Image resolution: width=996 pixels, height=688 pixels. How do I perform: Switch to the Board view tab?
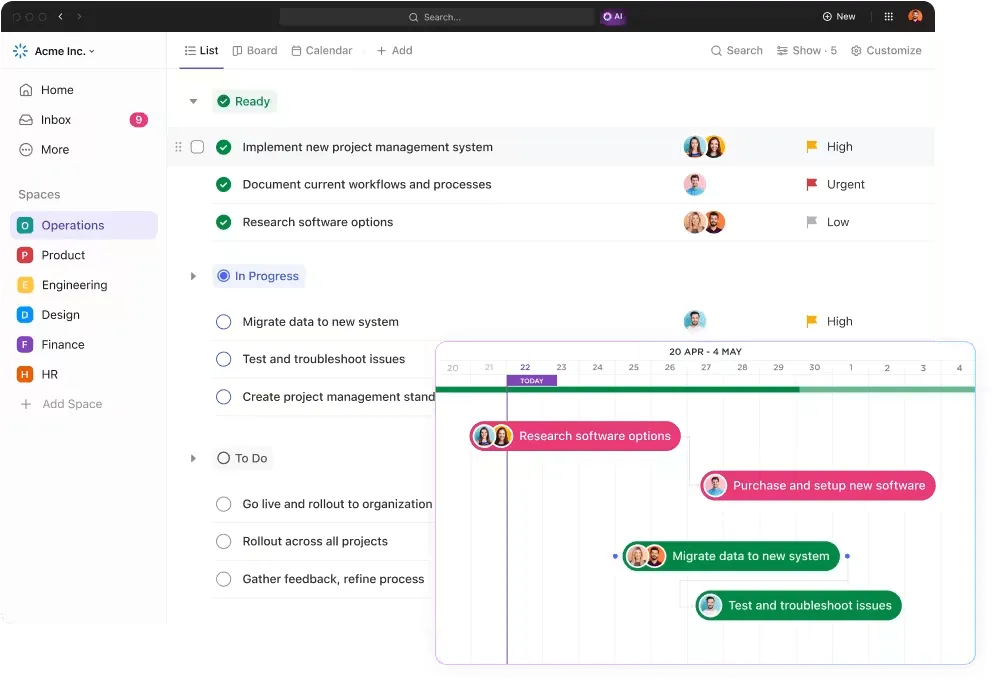click(x=255, y=51)
